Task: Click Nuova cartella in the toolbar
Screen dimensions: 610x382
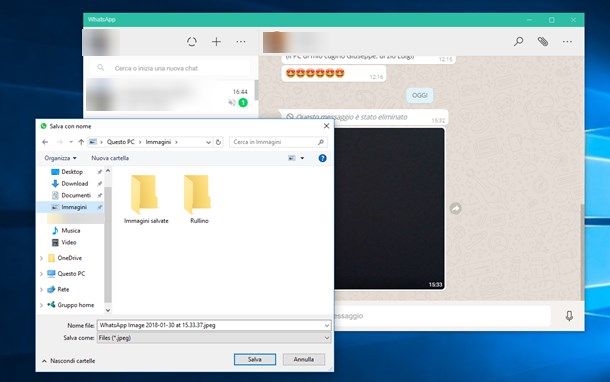Action: click(x=110, y=158)
